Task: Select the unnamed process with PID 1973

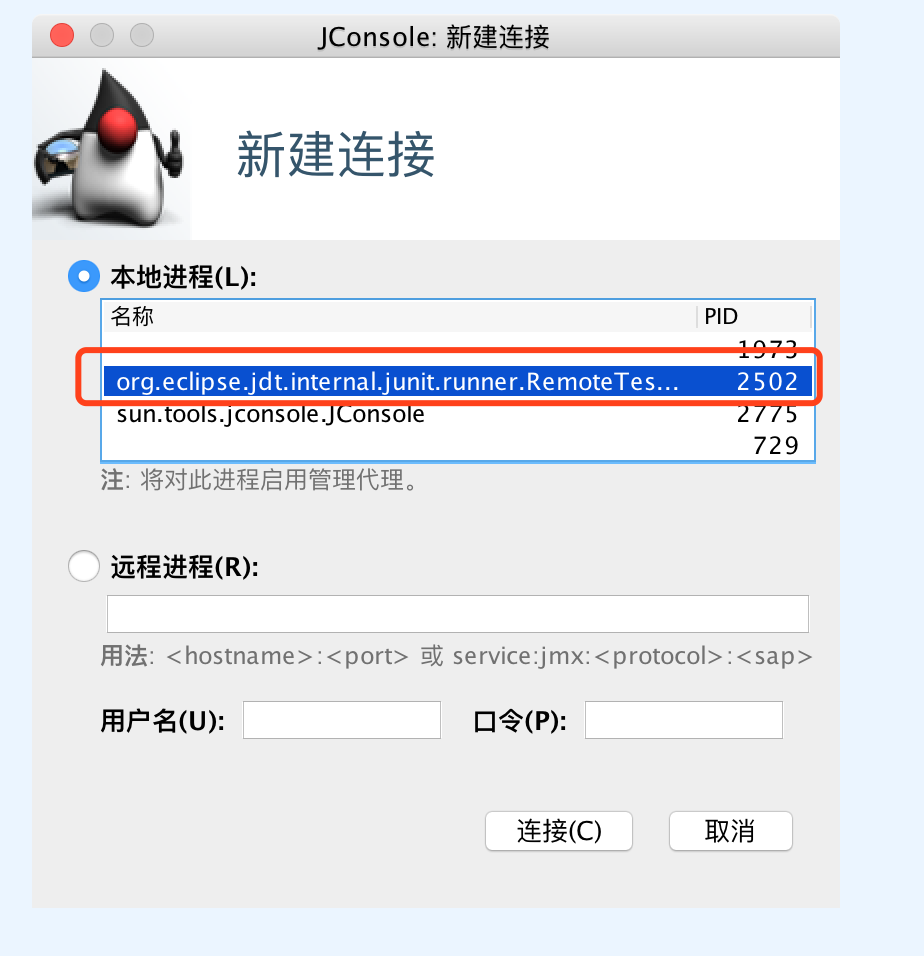Action: (x=458, y=349)
